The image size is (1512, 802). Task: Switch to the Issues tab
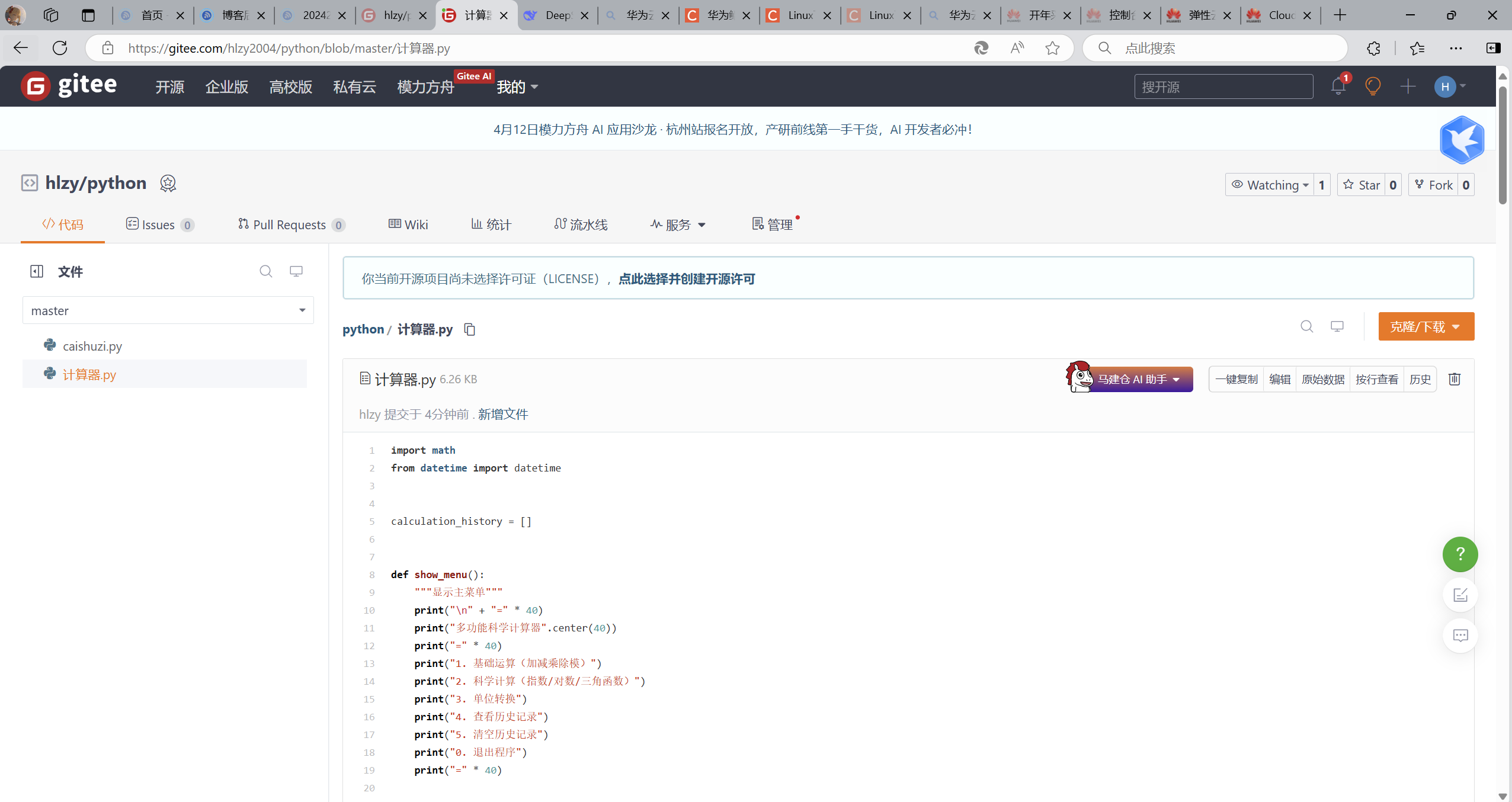(159, 224)
